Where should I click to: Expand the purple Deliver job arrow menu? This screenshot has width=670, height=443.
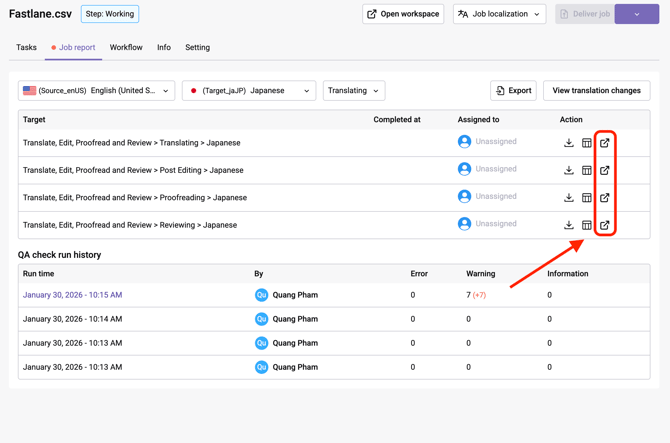tap(637, 14)
